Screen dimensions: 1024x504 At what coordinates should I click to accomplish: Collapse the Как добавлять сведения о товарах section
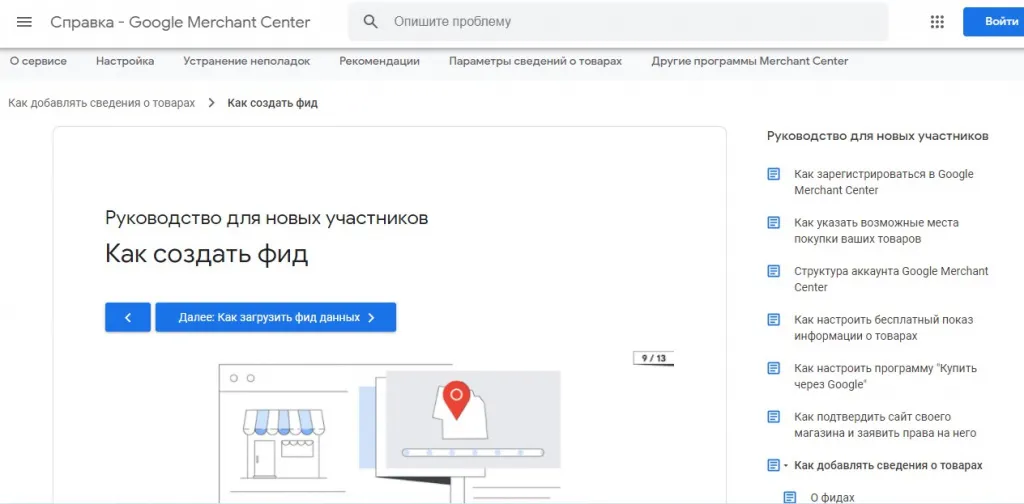point(786,465)
